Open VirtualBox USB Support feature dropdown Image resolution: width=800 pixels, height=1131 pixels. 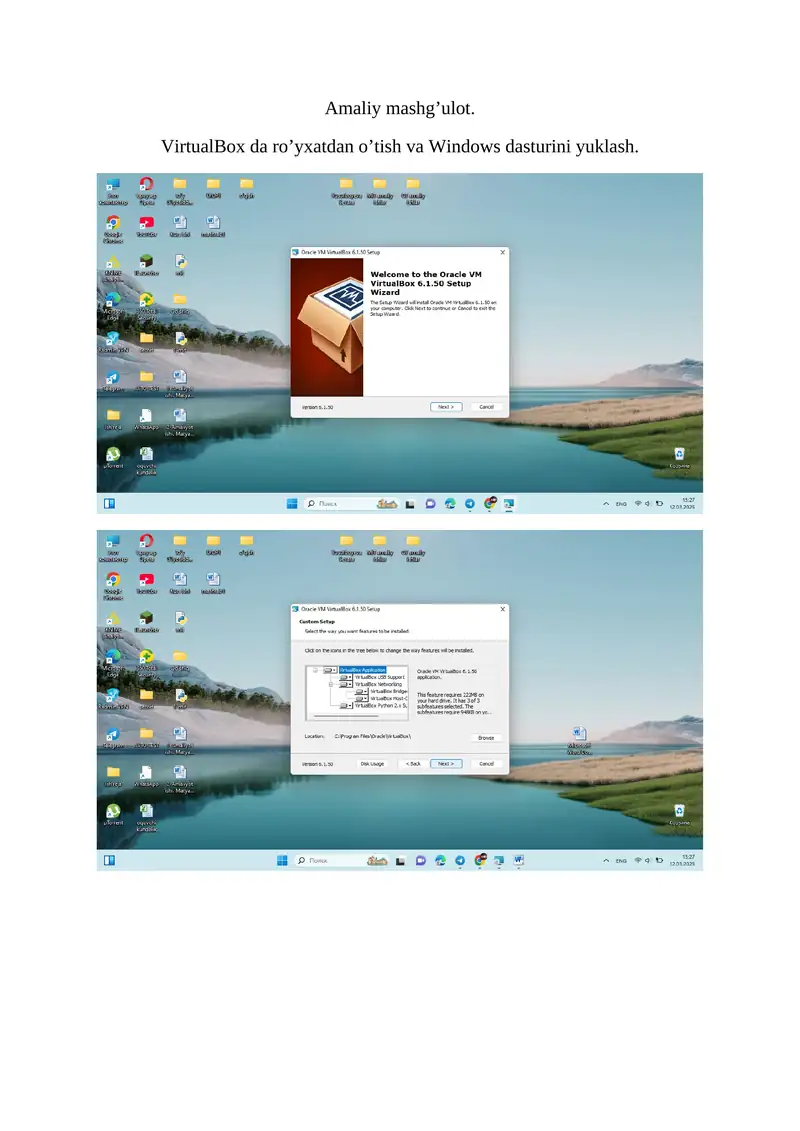pyautogui.click(x=346, y=677)
